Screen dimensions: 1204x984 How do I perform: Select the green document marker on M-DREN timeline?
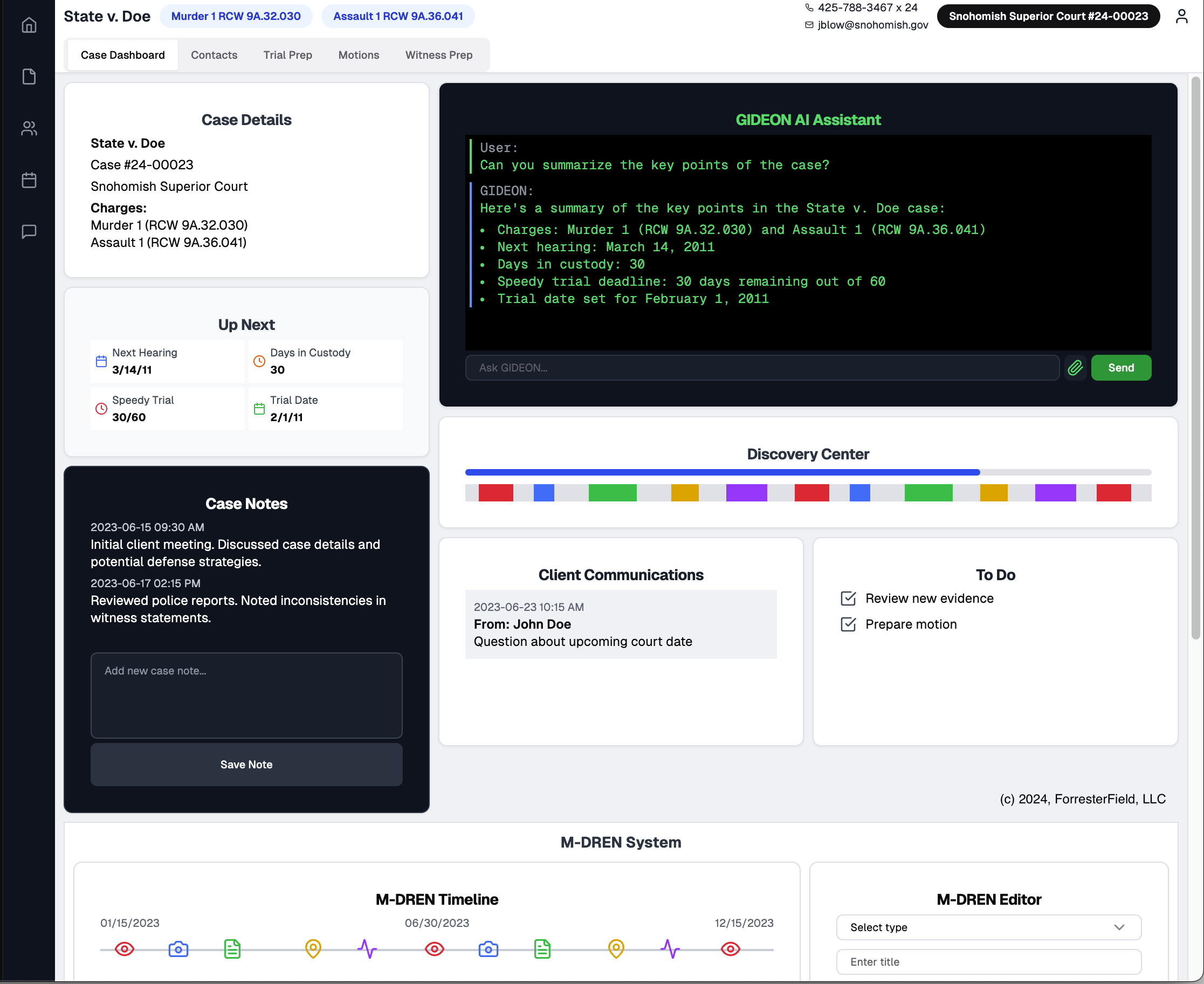pos(232,949)
